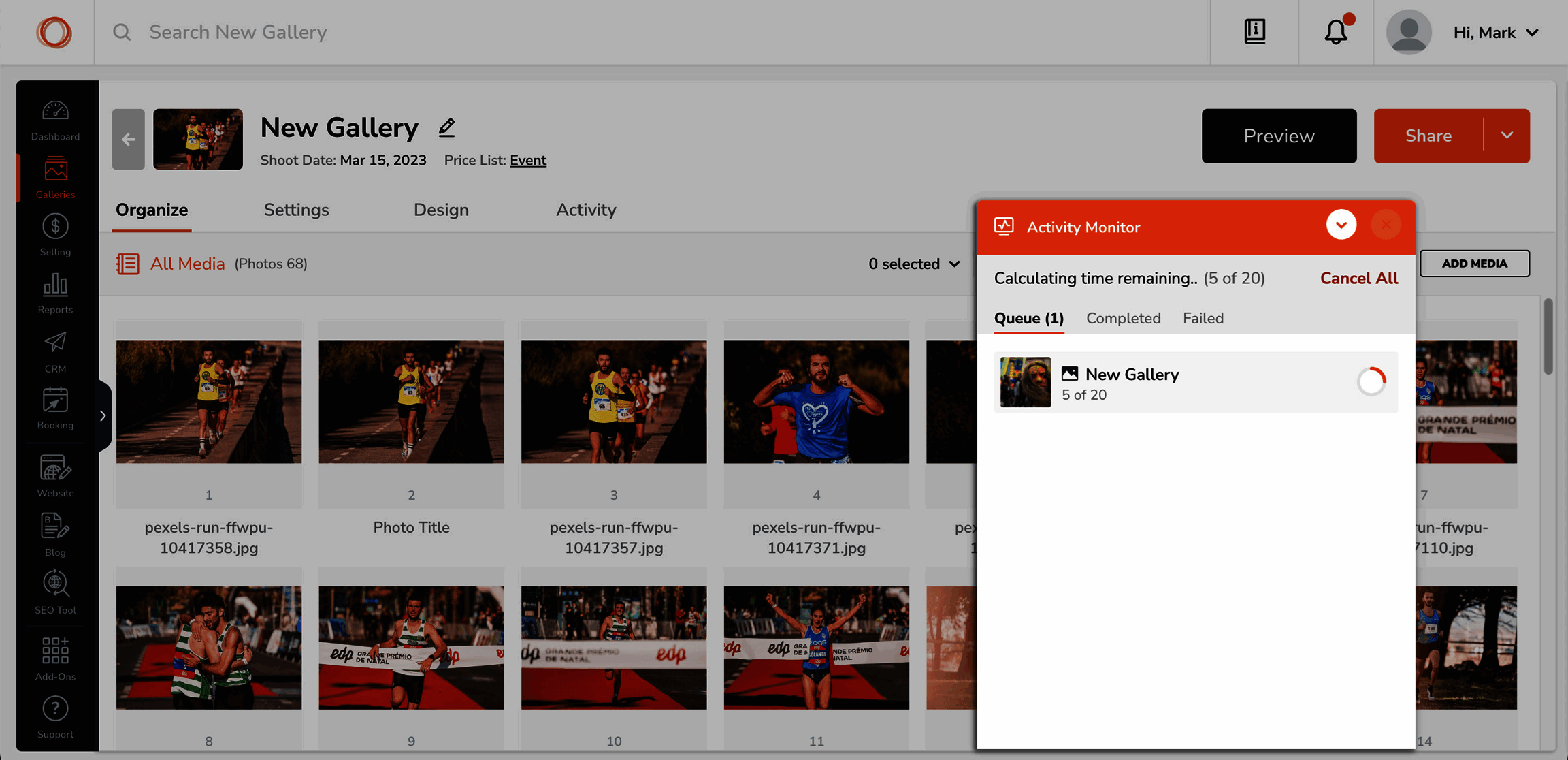The height and width of the screenshot is (760, 1568).
Task: Switch to the Settings tab
Action: (296, 210)
